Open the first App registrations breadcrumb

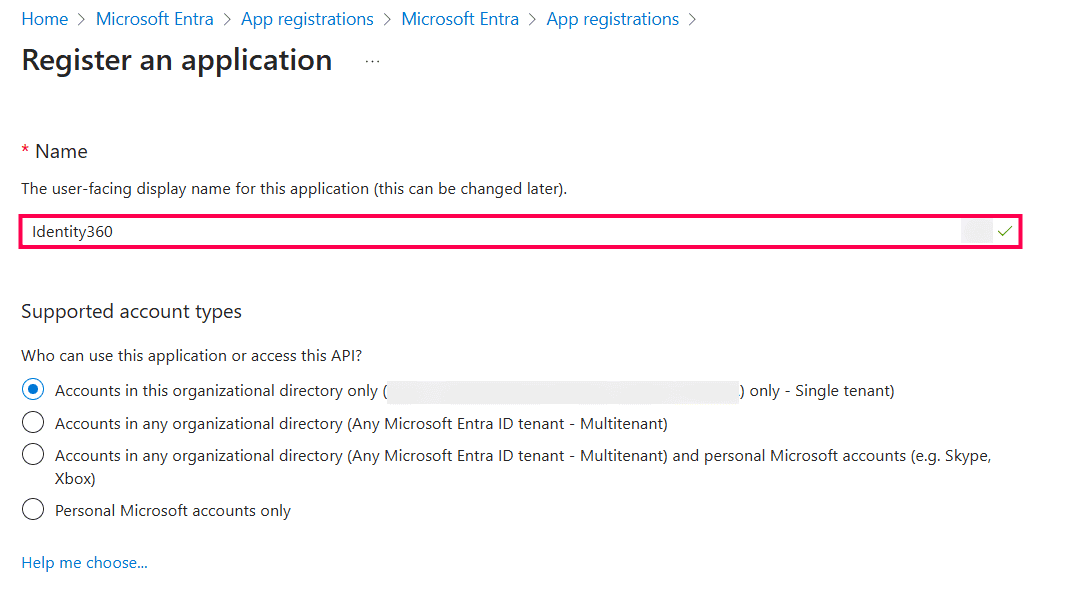[307, 18]
